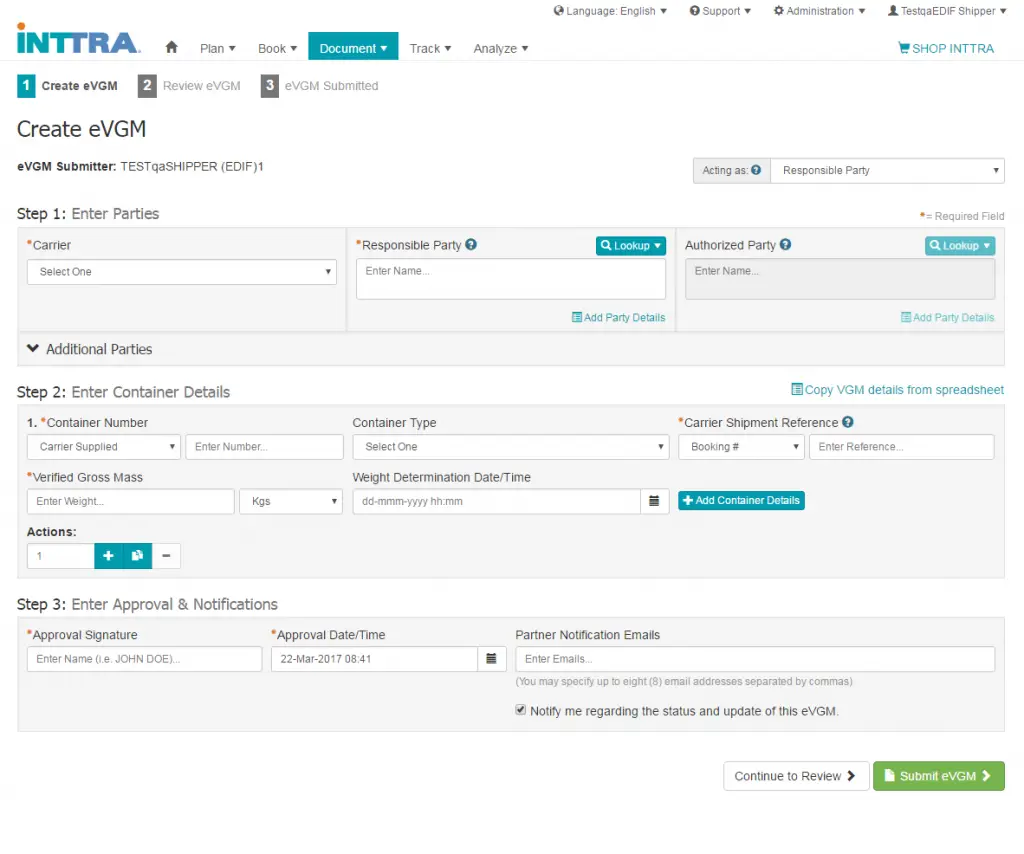The width and height of the screenshot is (1024, 854).
Task: Remove container row with minus button
Action: tap(167, 556)
